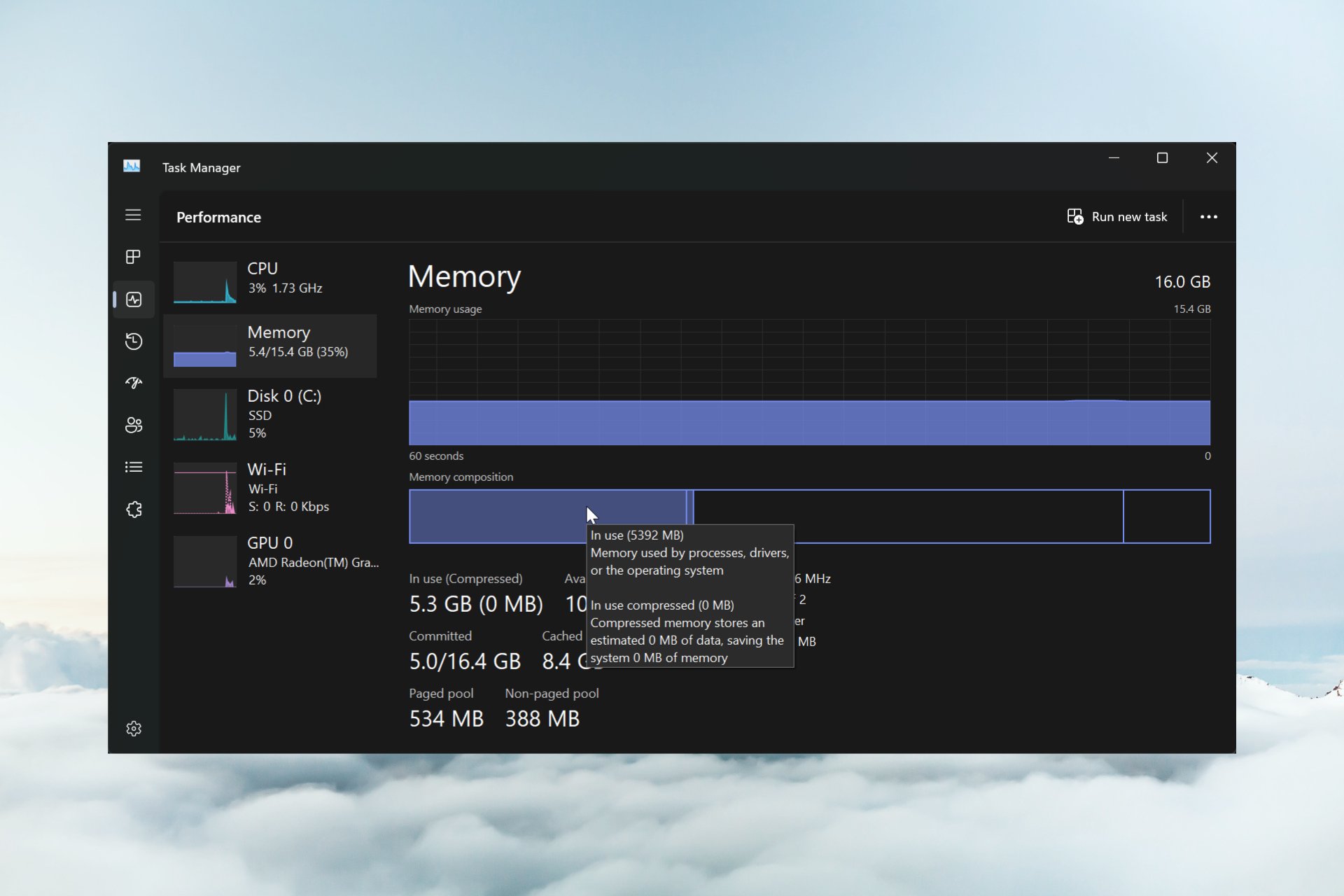Open Startup apps gauge icon

click(x=134, y=383)
